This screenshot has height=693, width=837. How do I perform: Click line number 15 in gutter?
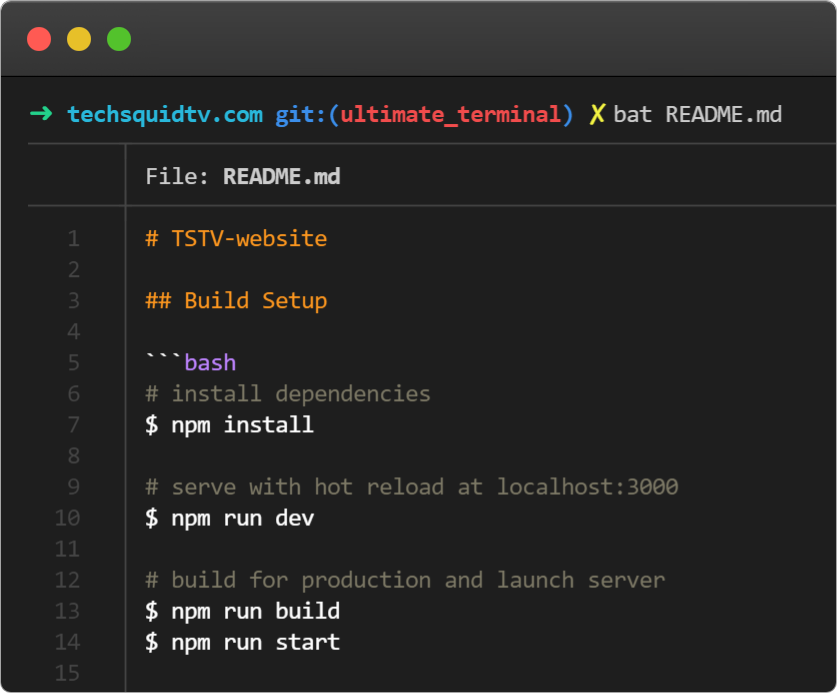point(67,673)
